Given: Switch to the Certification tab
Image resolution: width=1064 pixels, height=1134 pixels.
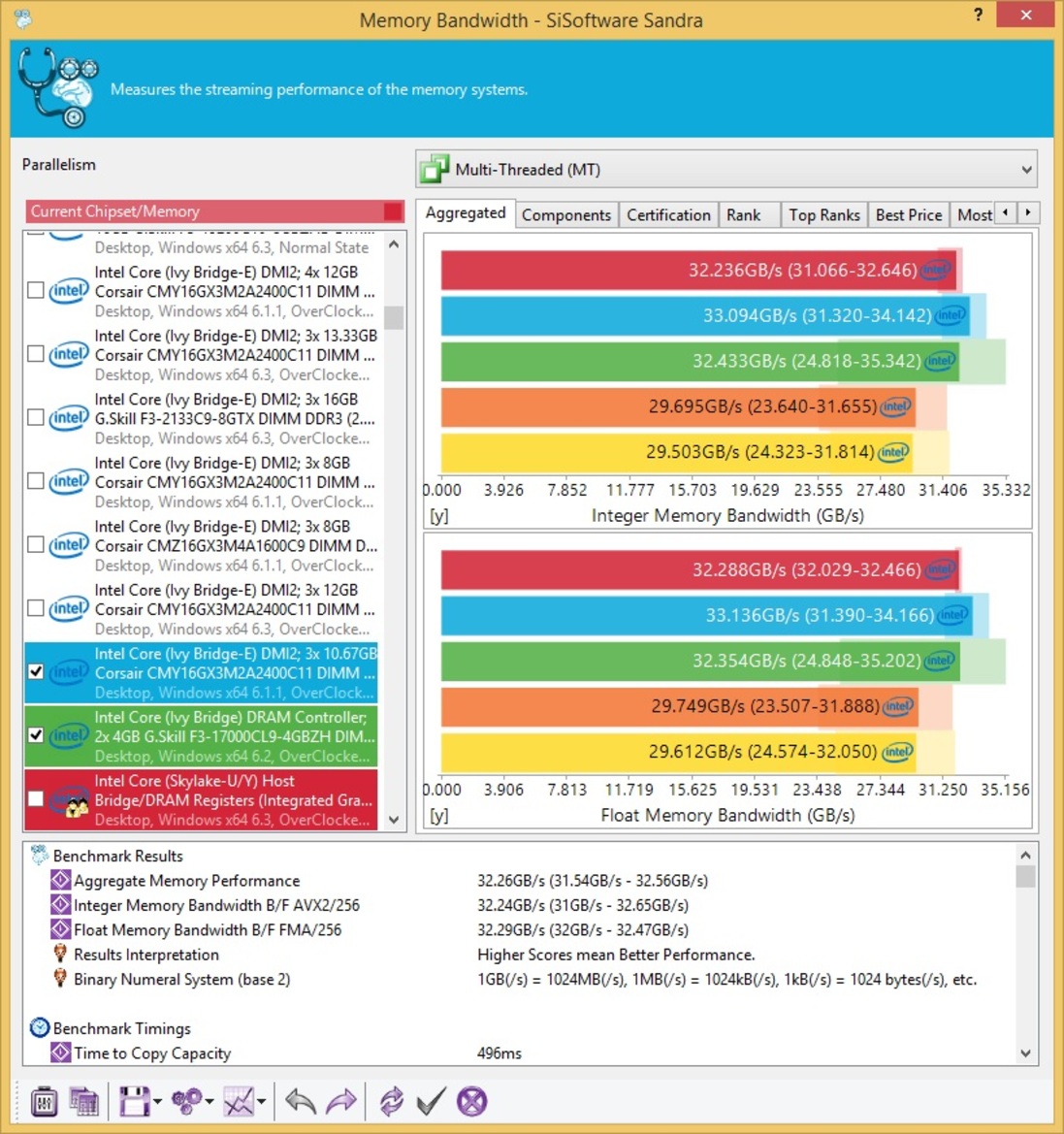Looking at the screenshot, I should pos(668,214).
